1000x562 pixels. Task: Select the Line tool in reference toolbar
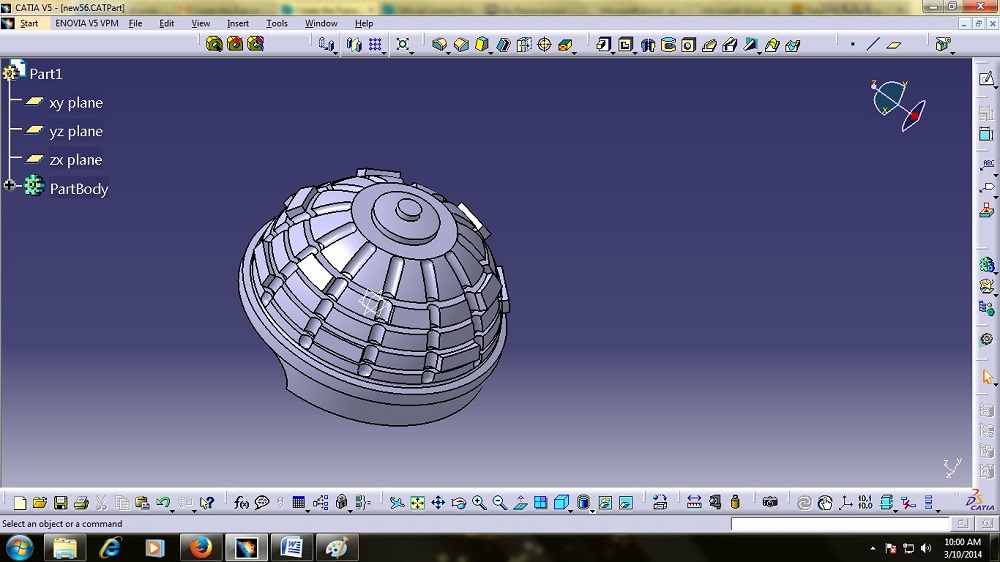coord(873,45)
